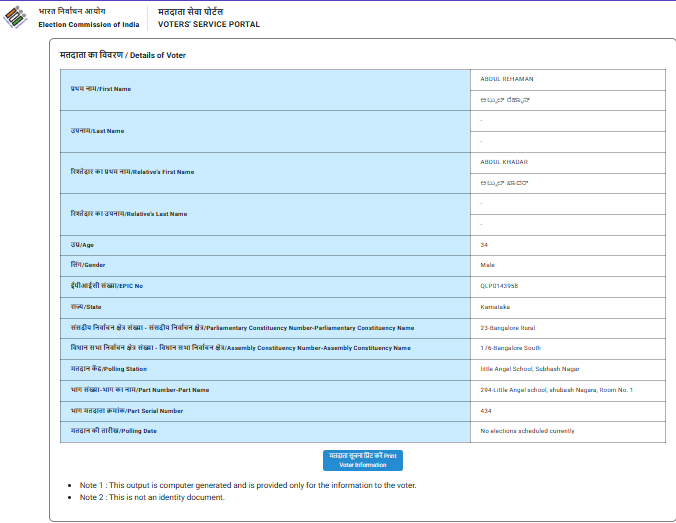The height and width of the screenshot is (523, 676).
Task: Click the Print Voter Information button
Action: (362, 460)
